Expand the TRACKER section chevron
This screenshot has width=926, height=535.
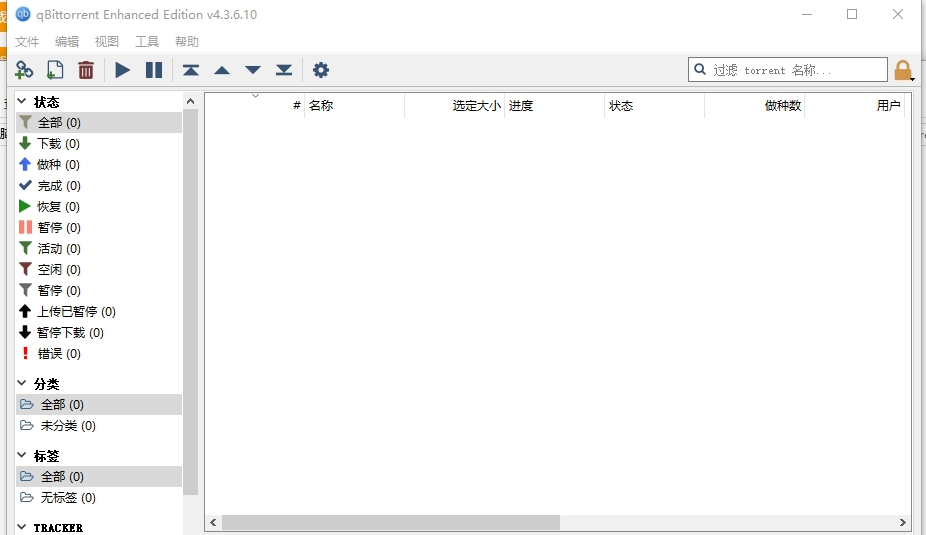point(23,527)
